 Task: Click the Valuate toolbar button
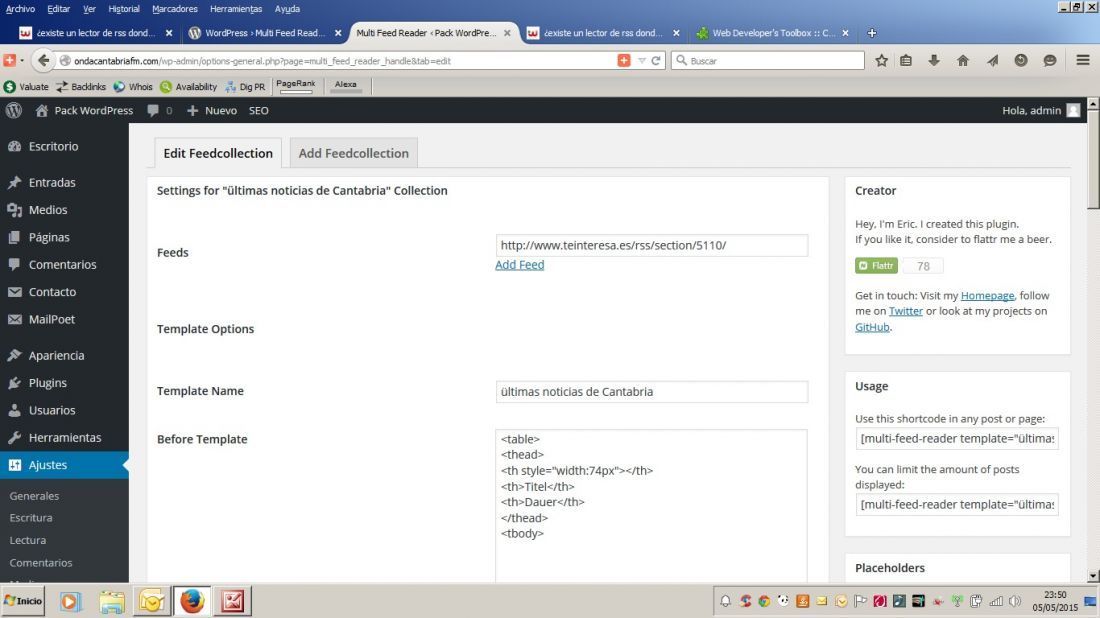pos(27,87)
